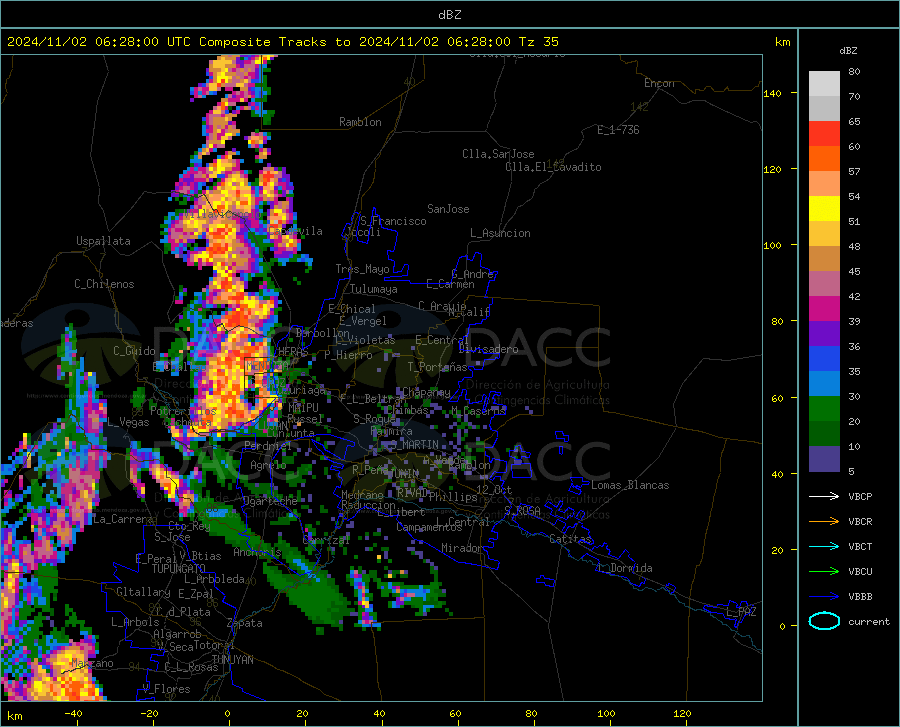
Task: Click the Composite Tracks timestamp header
Action: tap(282, 41)
